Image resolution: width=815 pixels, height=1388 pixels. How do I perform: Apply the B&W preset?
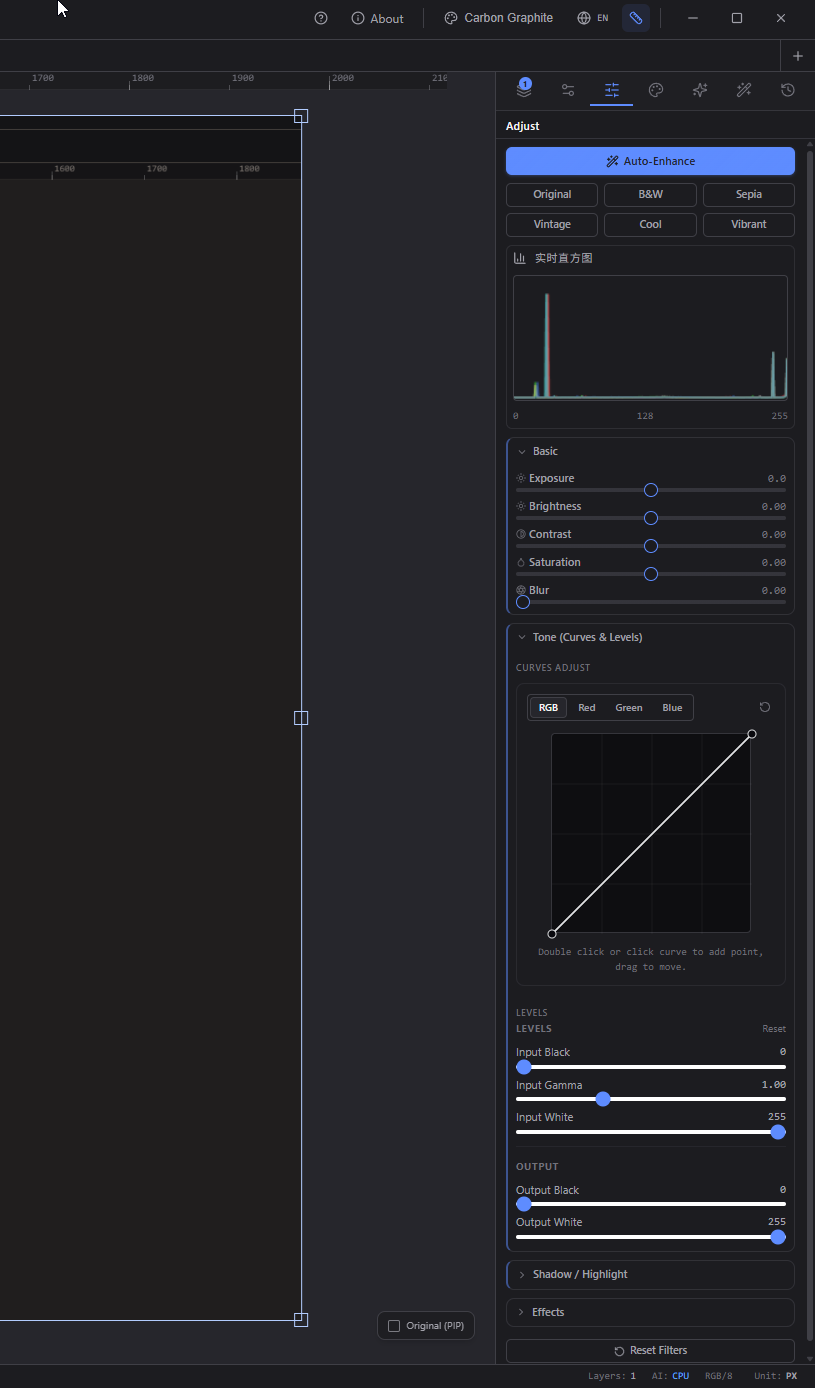pyautogui.click(x=650, y=194)
